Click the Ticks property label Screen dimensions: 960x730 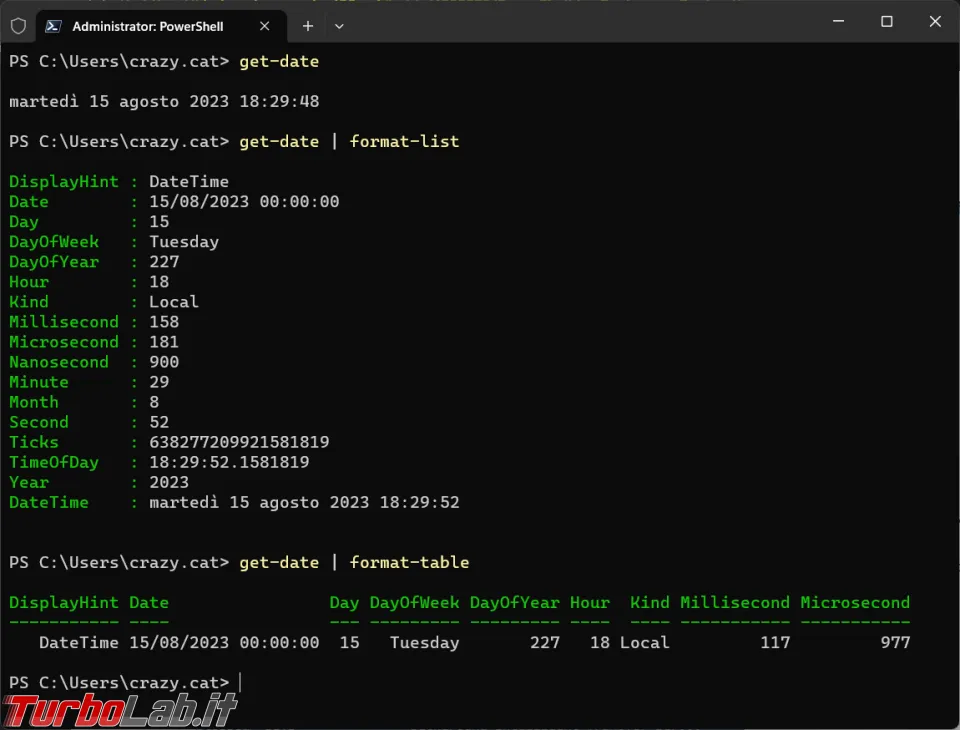[x=34, y=442]
